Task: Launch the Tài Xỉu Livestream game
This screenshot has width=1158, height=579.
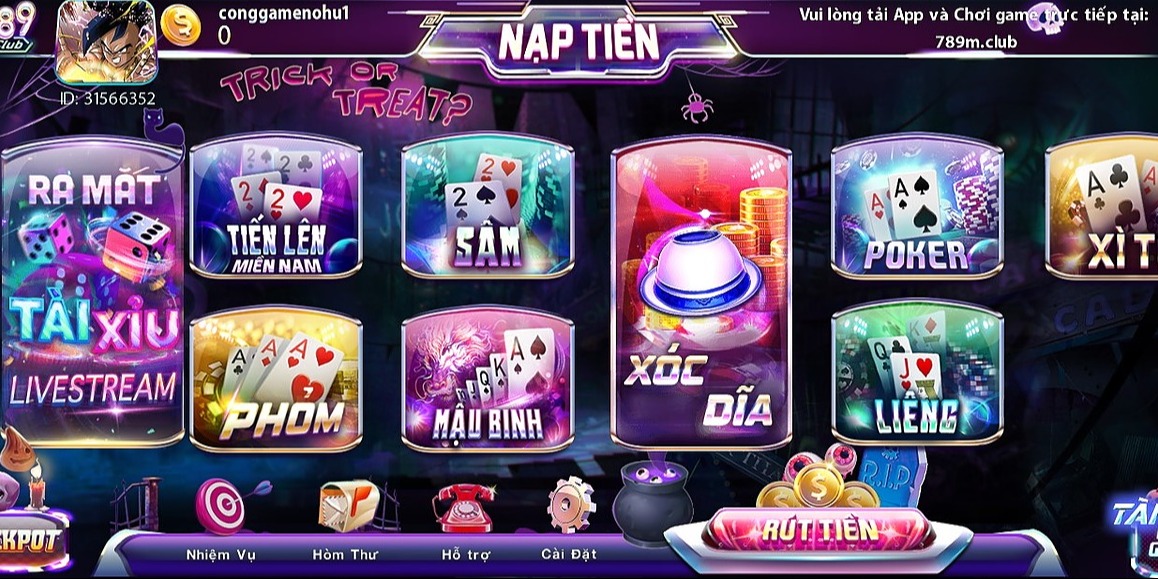Action: tap(92, 292)
